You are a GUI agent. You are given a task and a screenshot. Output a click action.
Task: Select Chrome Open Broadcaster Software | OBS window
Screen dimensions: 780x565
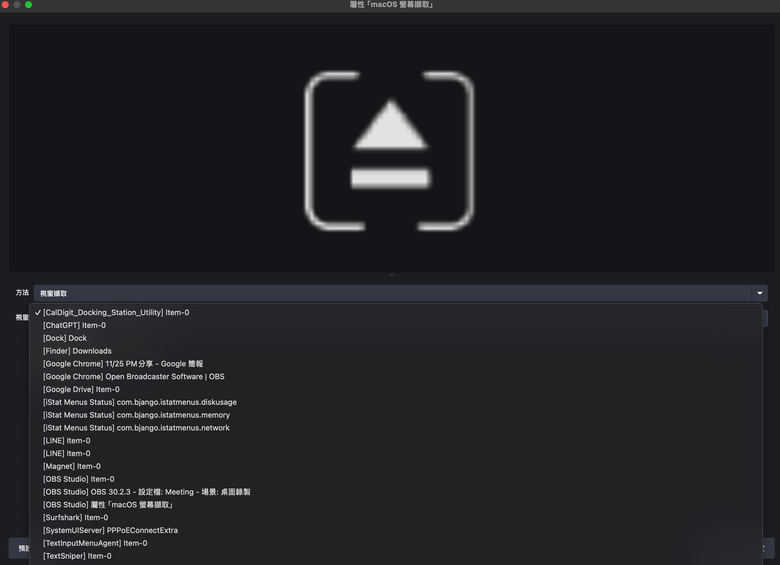point(395,377)
